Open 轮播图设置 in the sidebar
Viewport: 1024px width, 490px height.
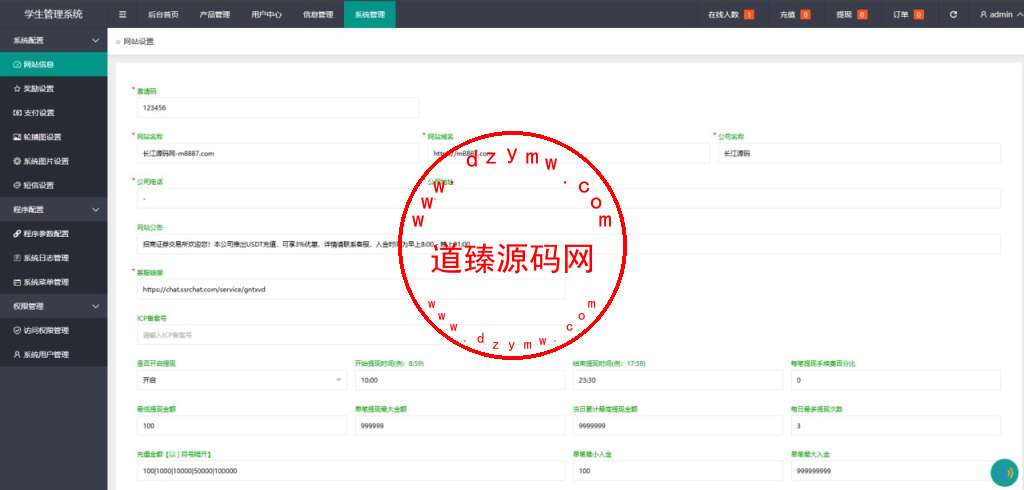point(54,137)
